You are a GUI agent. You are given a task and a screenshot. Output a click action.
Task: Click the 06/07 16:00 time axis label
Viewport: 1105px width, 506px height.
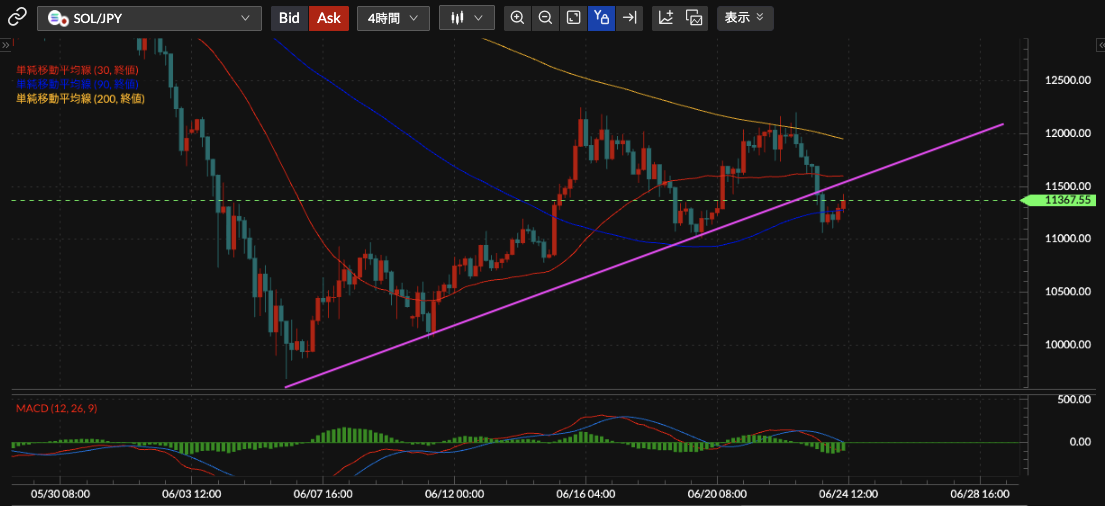pos(323,494)
